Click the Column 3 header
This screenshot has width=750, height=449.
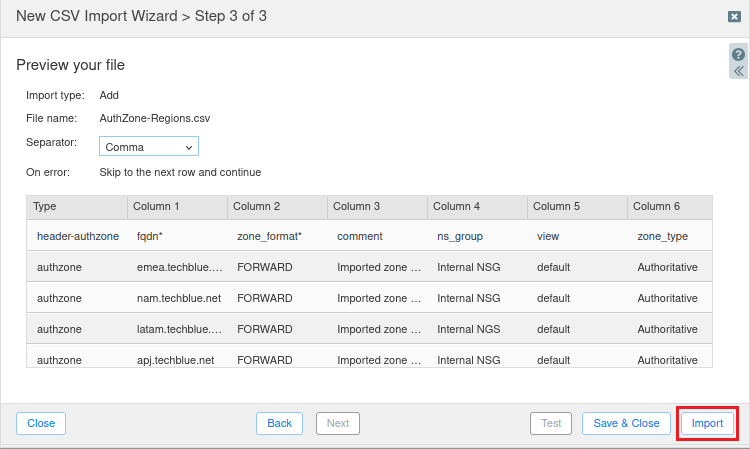[x=376, y=206]
